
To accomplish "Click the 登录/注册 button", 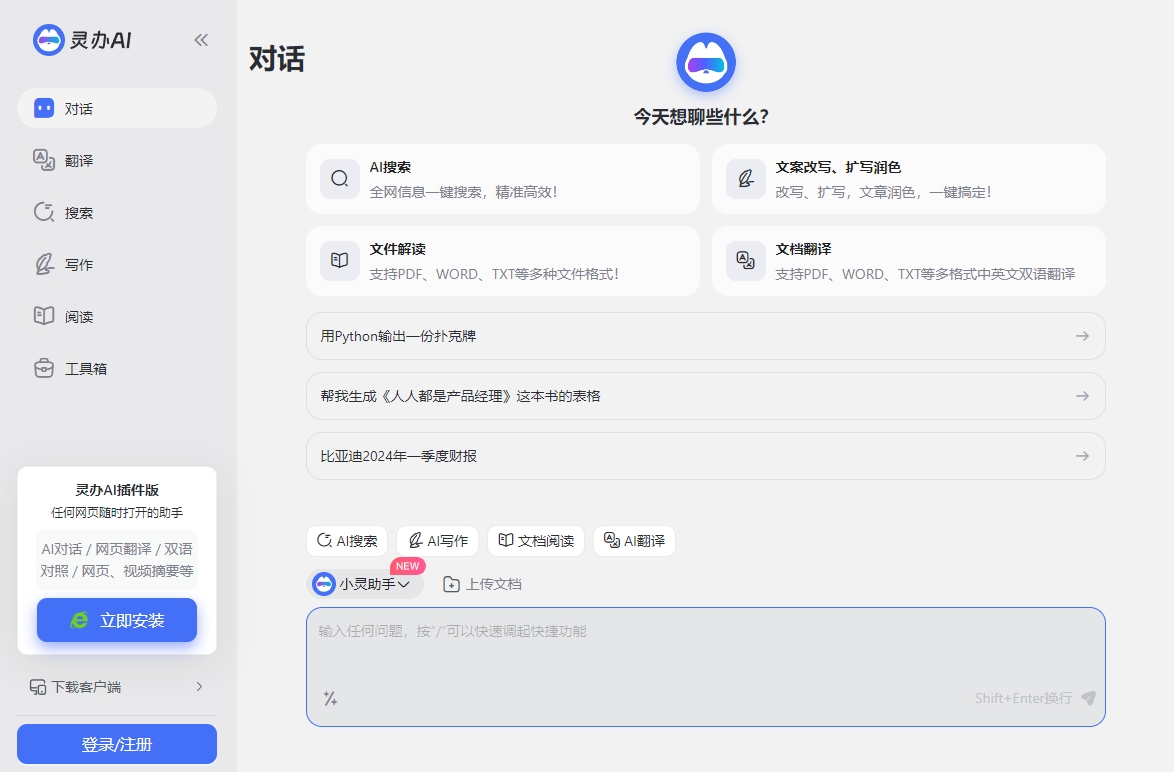I will point(116,744).
